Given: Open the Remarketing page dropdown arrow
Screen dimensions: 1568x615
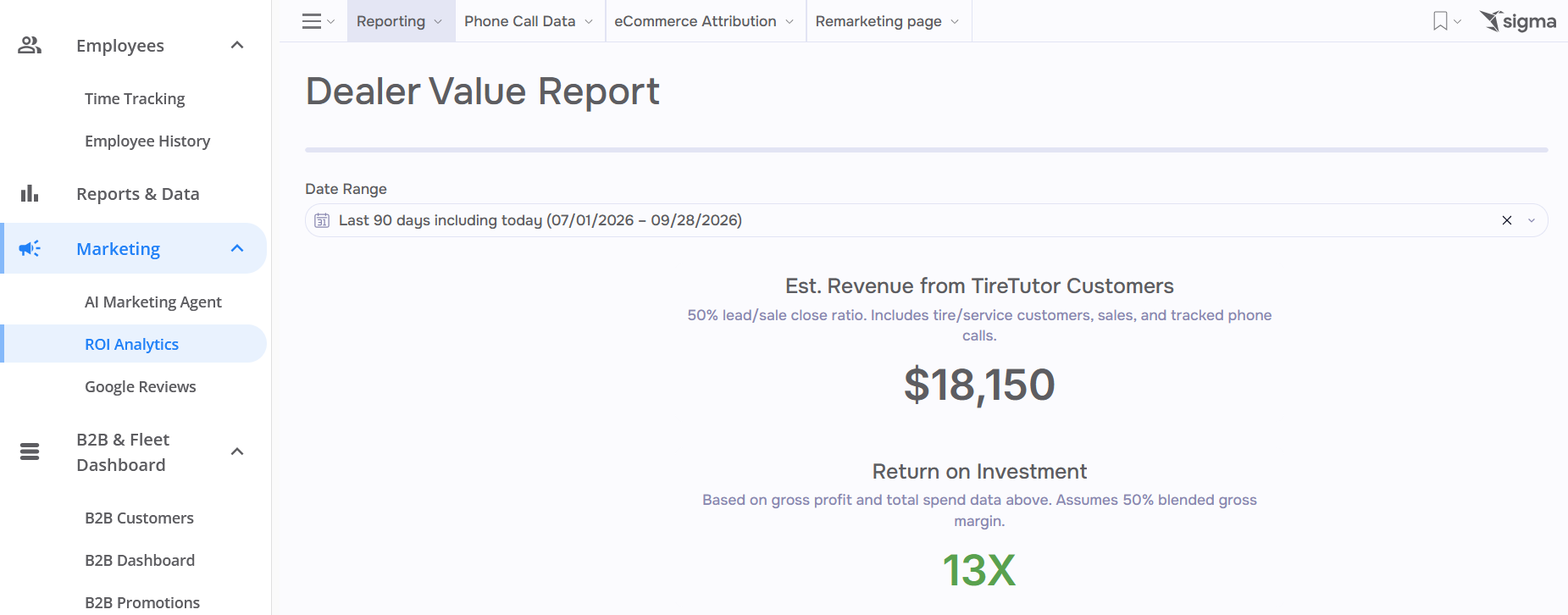Looking at the screenshot, I should click(x=955, y=22).
